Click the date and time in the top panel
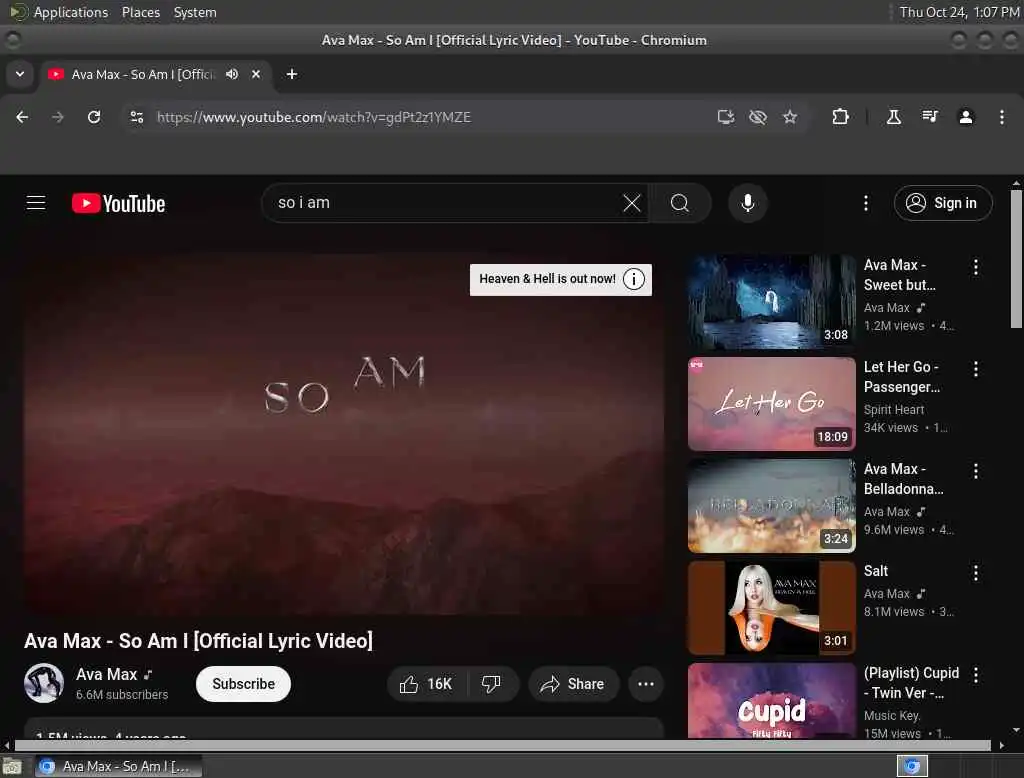This screenshot has height=778, width=1024. (959, 12)
